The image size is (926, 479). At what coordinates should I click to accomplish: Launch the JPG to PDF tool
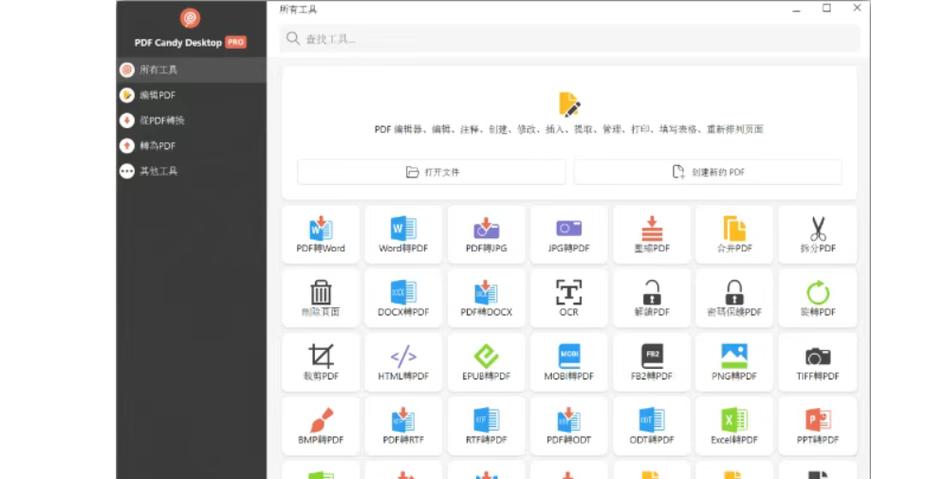[x=569, y=235]
